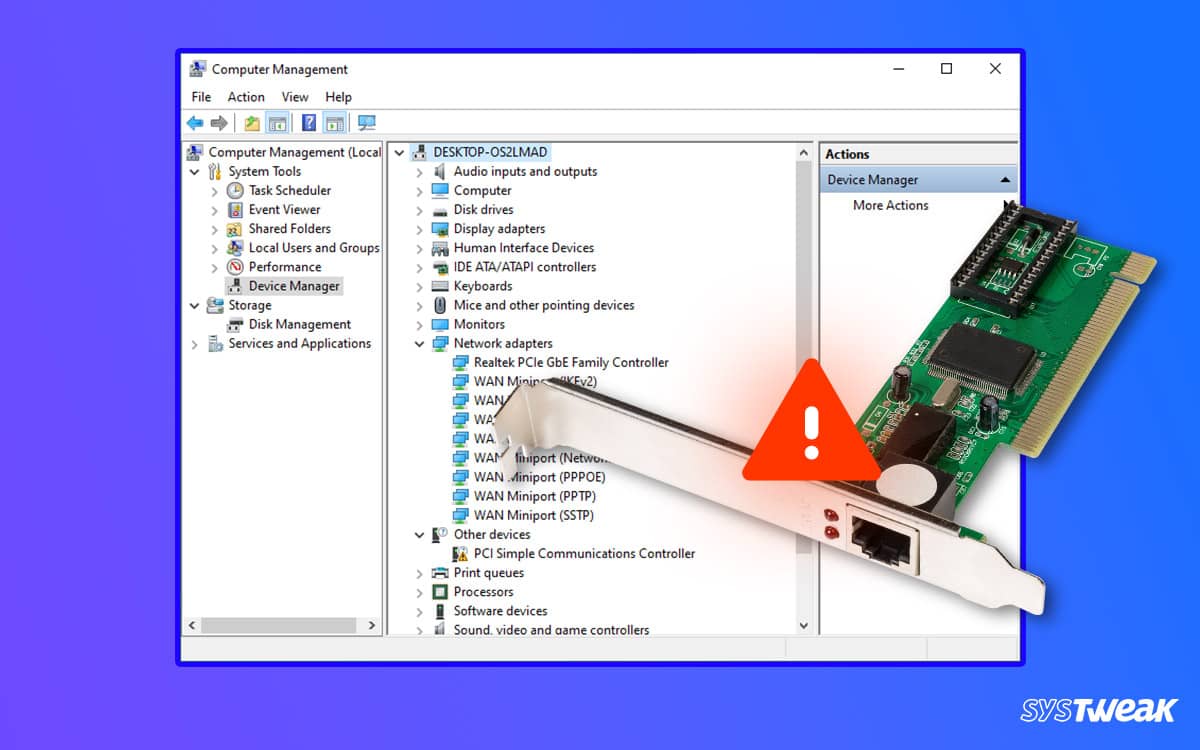Screen dimensions: 1200x750
Task: Collapse the System Tools tree branch
Action: (194, 171)
